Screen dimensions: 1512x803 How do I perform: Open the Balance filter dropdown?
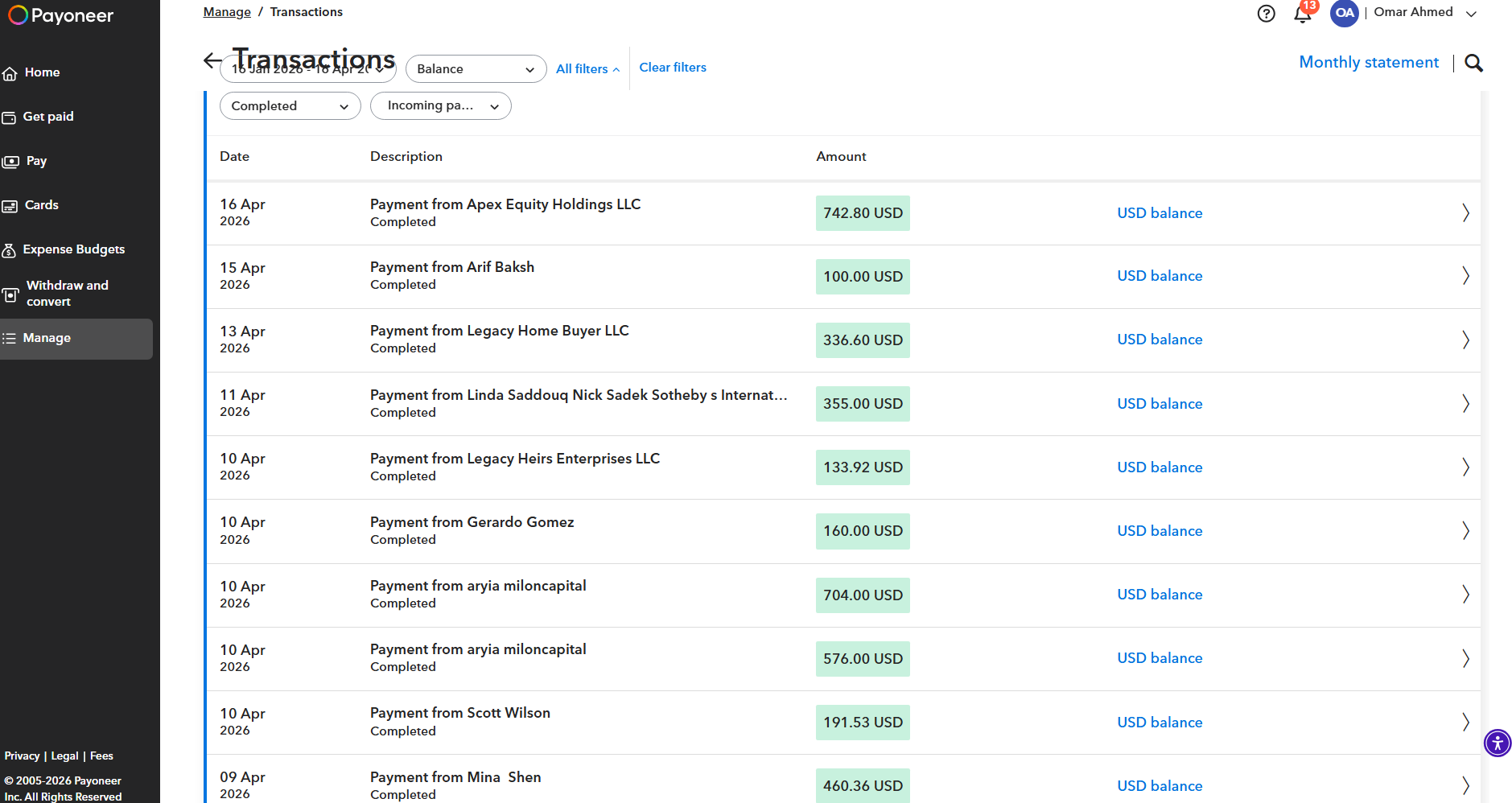pos(476,69)
